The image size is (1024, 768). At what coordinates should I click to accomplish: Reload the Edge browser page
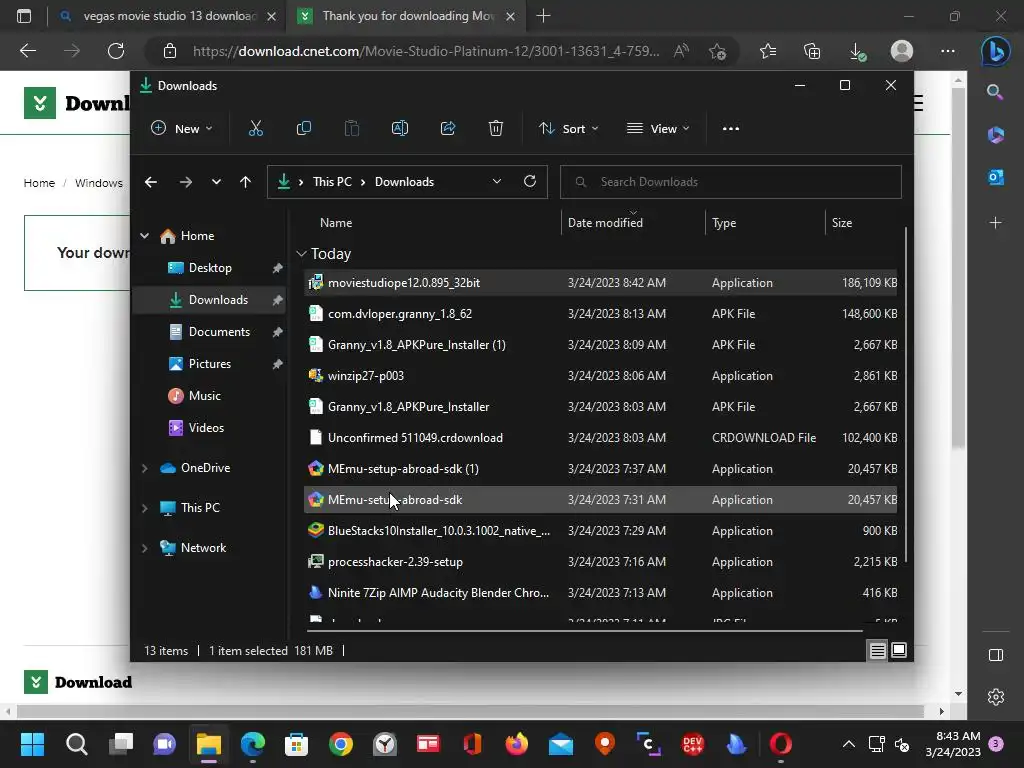116,51
